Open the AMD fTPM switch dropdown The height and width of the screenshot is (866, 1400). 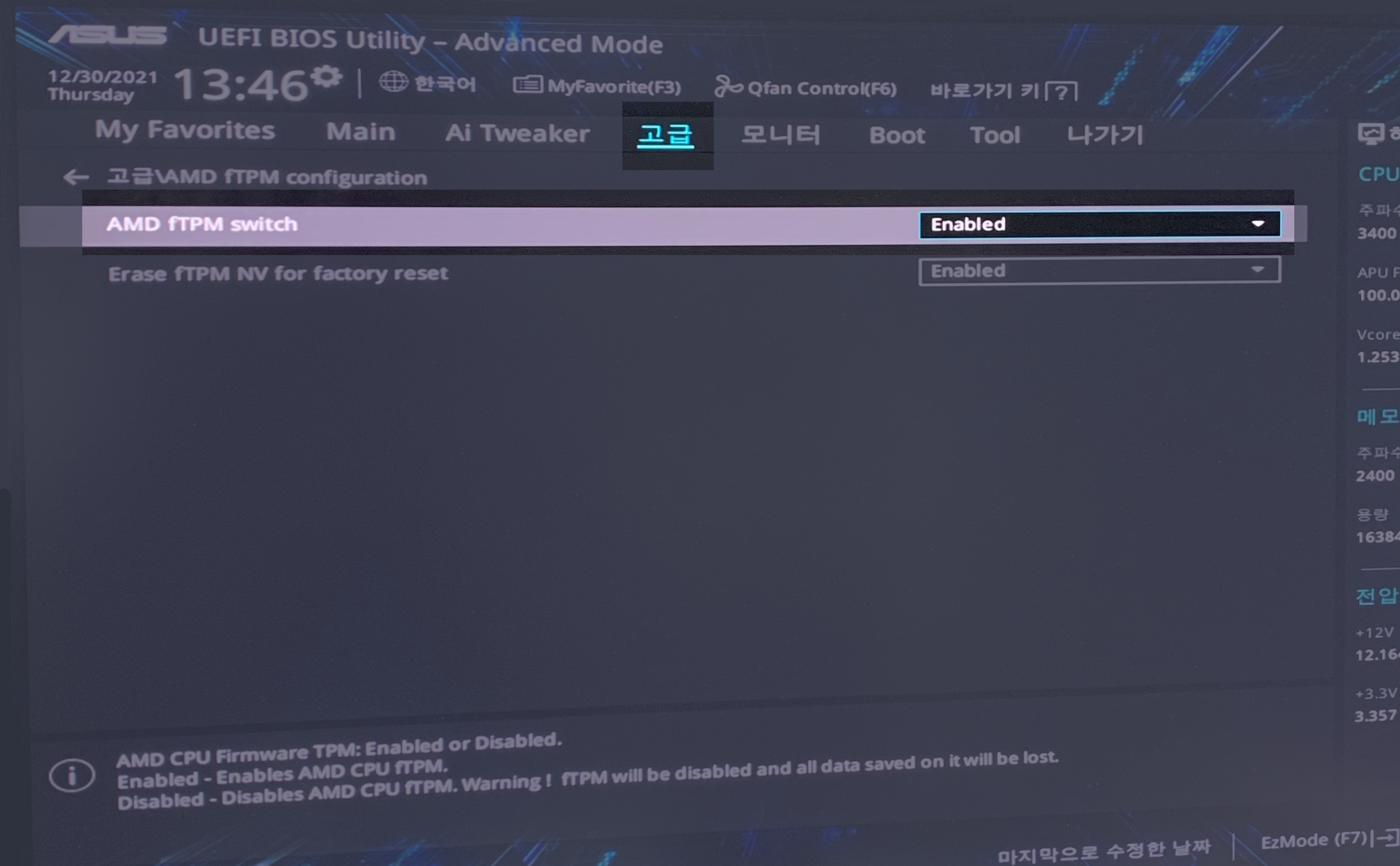tap(1099, 224)
